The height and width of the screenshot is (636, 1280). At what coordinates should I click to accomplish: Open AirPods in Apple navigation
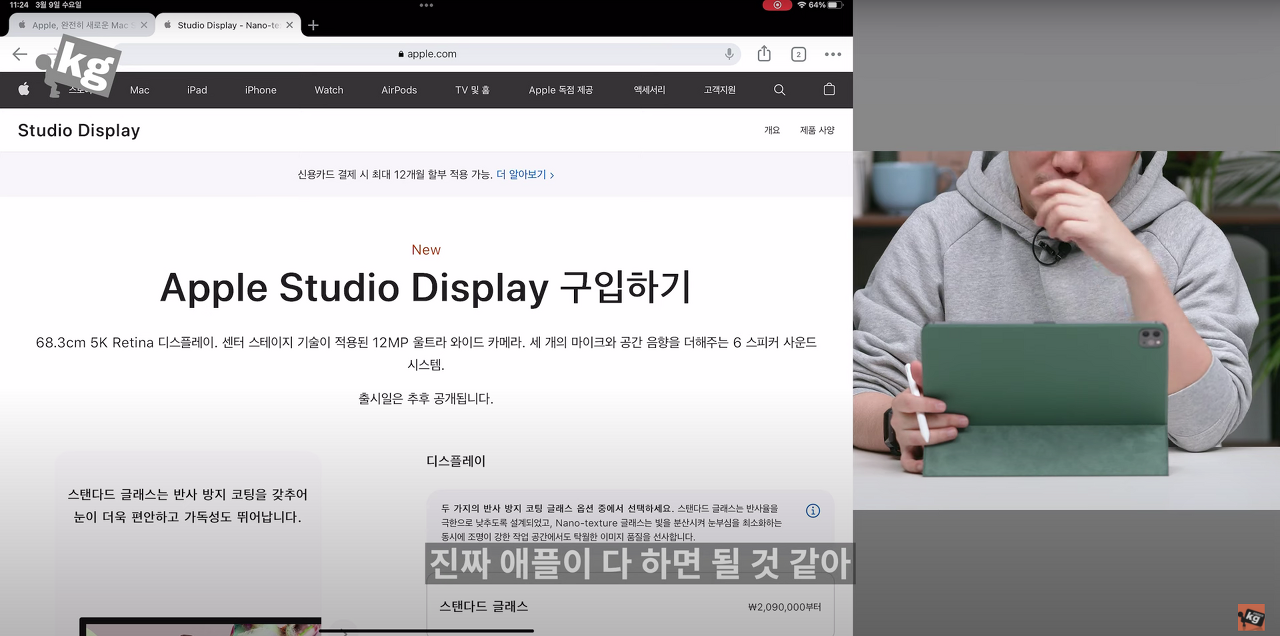pyautogui.click(x=399, y=90)
